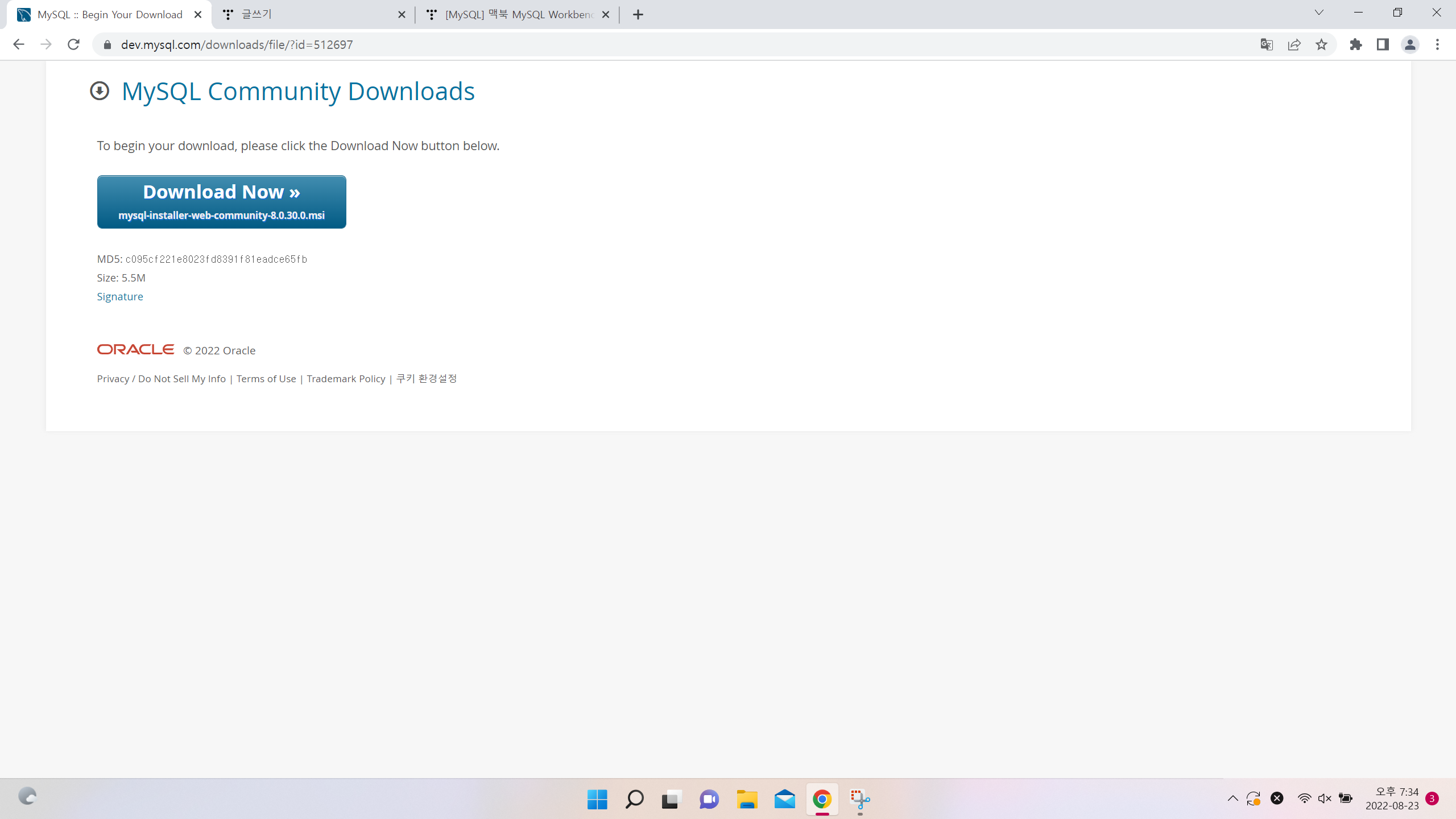Click the muted volume tray icon
1456x819 pixels.
(x=1325, y=799)
